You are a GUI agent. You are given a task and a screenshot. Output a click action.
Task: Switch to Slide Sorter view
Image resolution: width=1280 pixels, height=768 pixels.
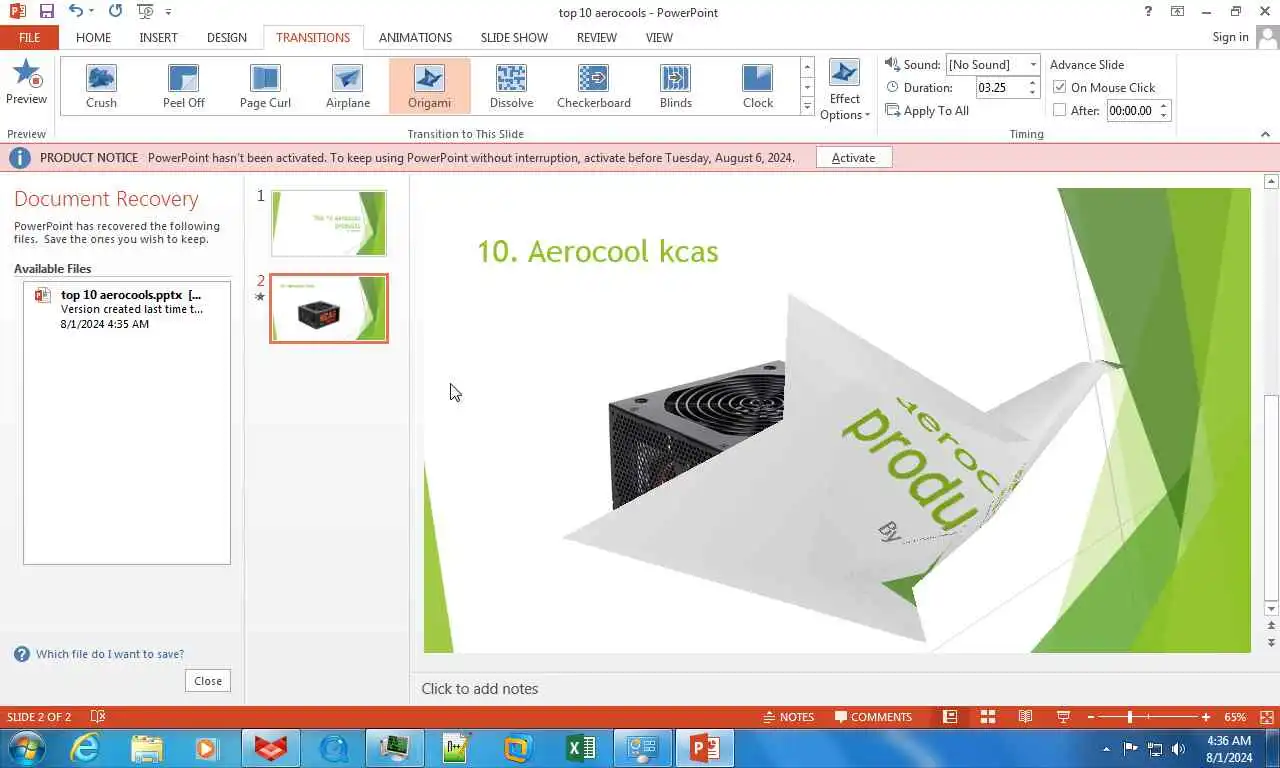point(988,717)
